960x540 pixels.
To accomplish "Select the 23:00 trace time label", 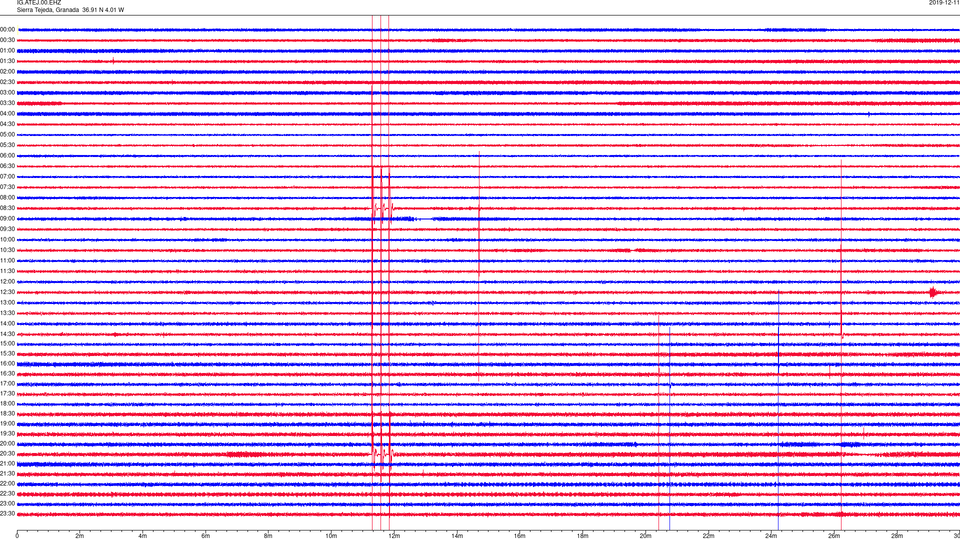I will tap(7, 504).
